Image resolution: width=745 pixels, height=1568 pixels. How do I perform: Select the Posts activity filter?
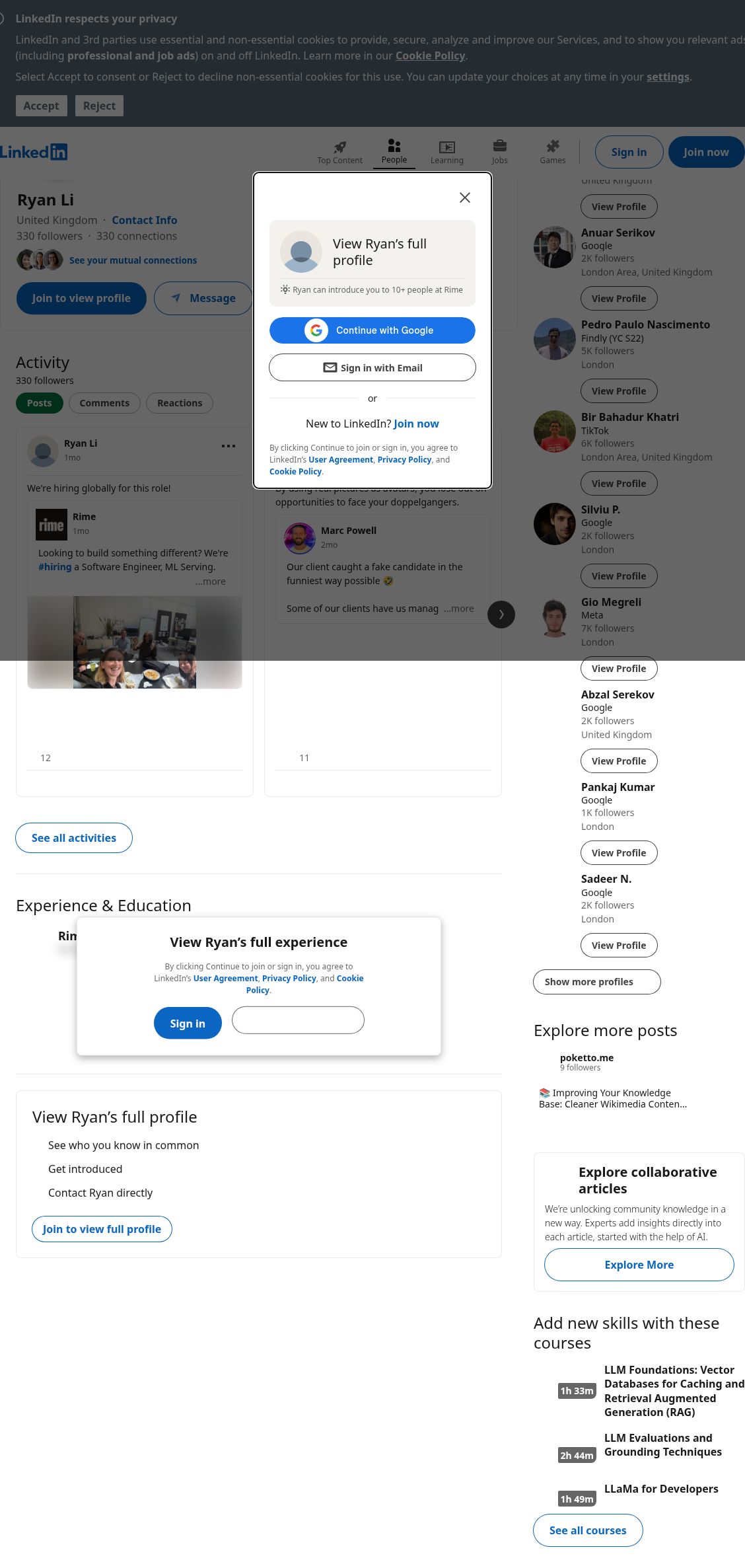click(x=40, y=403)
